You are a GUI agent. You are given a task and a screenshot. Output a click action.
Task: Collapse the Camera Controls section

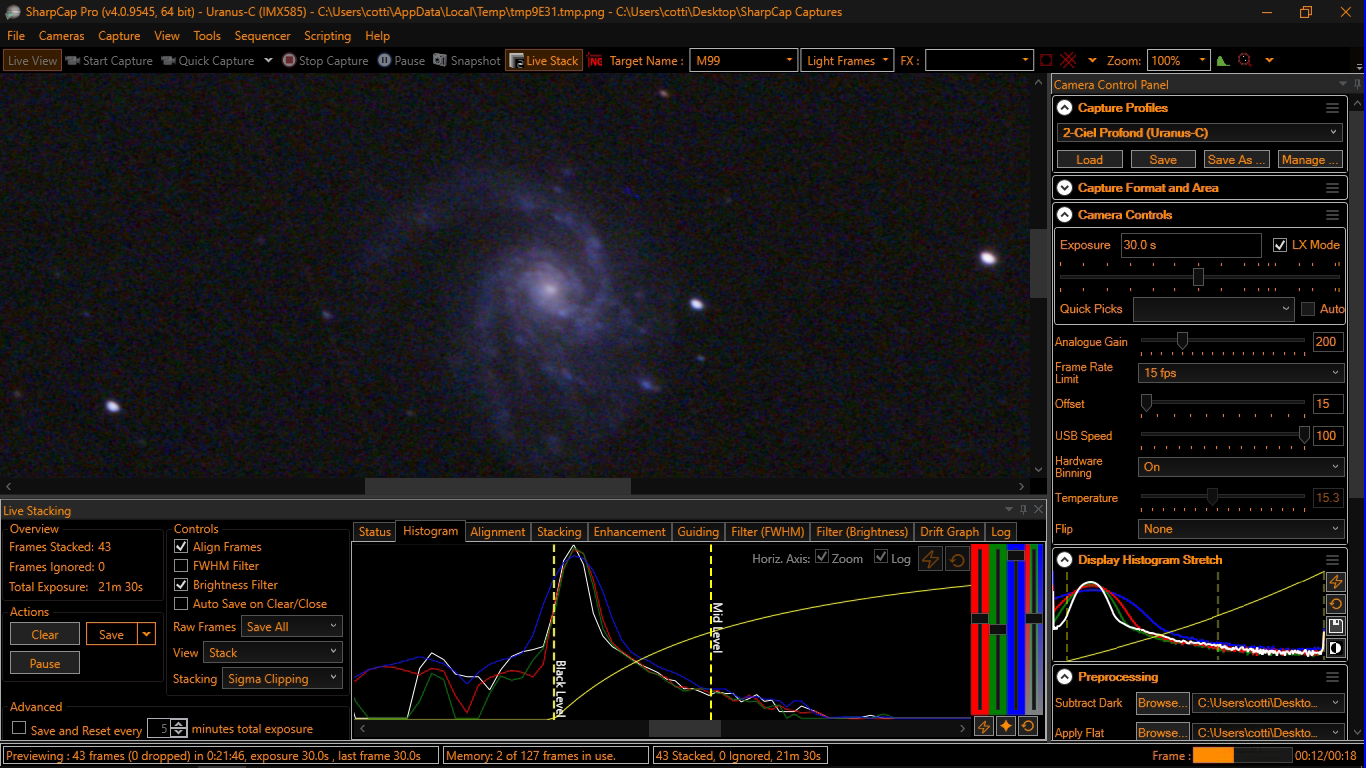click(1062, 215)
